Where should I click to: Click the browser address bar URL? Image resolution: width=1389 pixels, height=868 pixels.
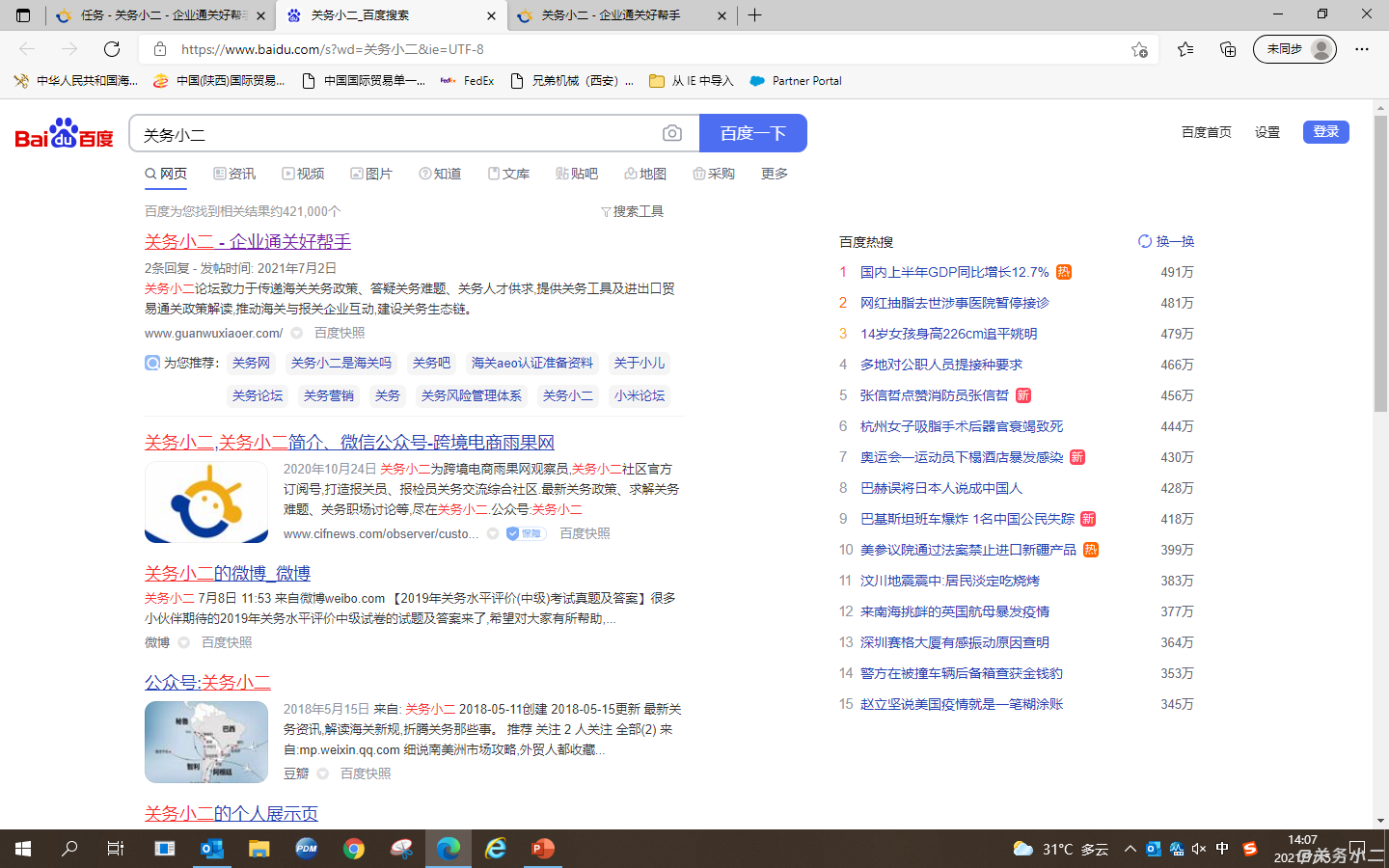pos(333,49)
